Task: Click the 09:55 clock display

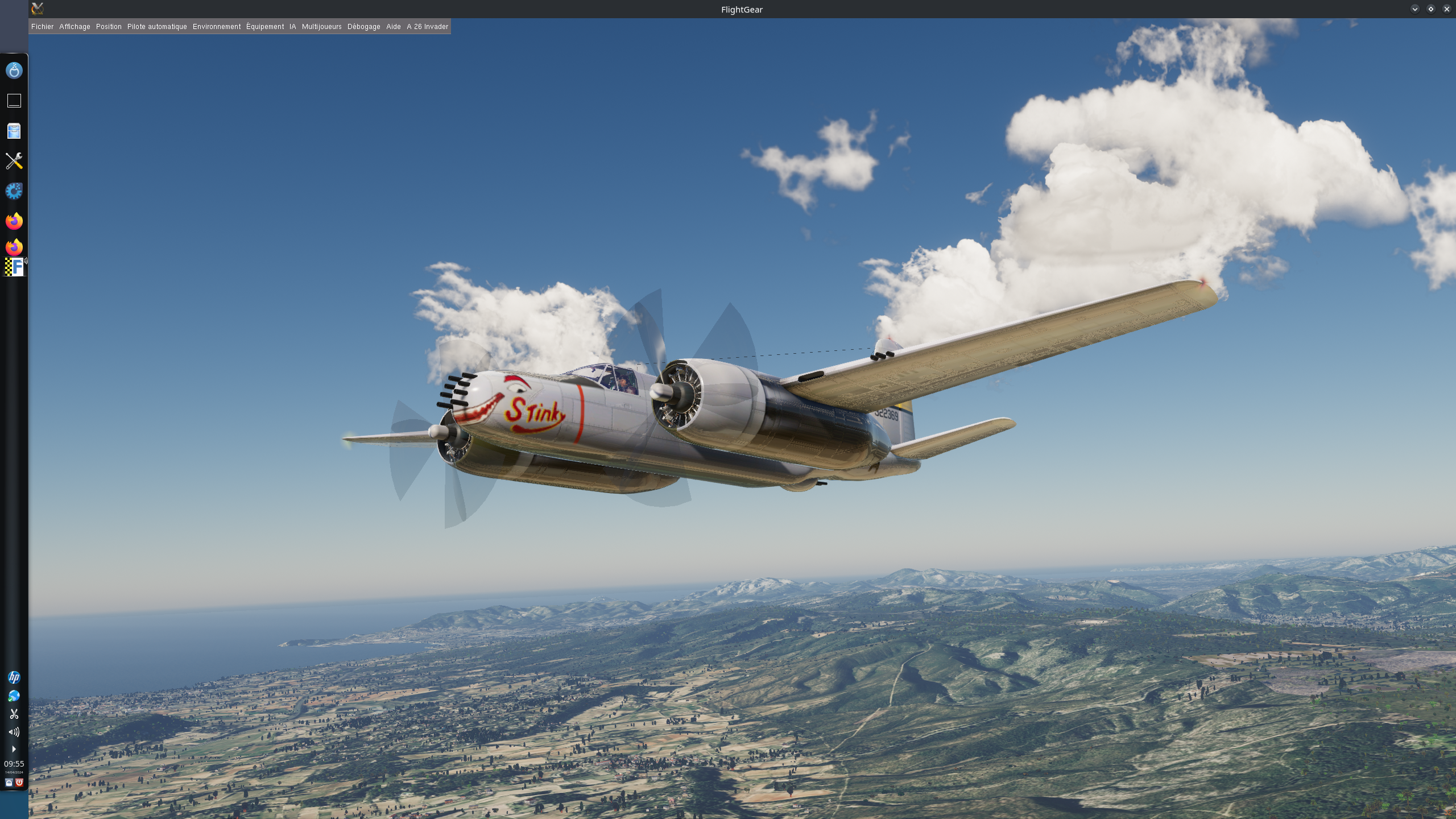Action: tap(14, 764)
